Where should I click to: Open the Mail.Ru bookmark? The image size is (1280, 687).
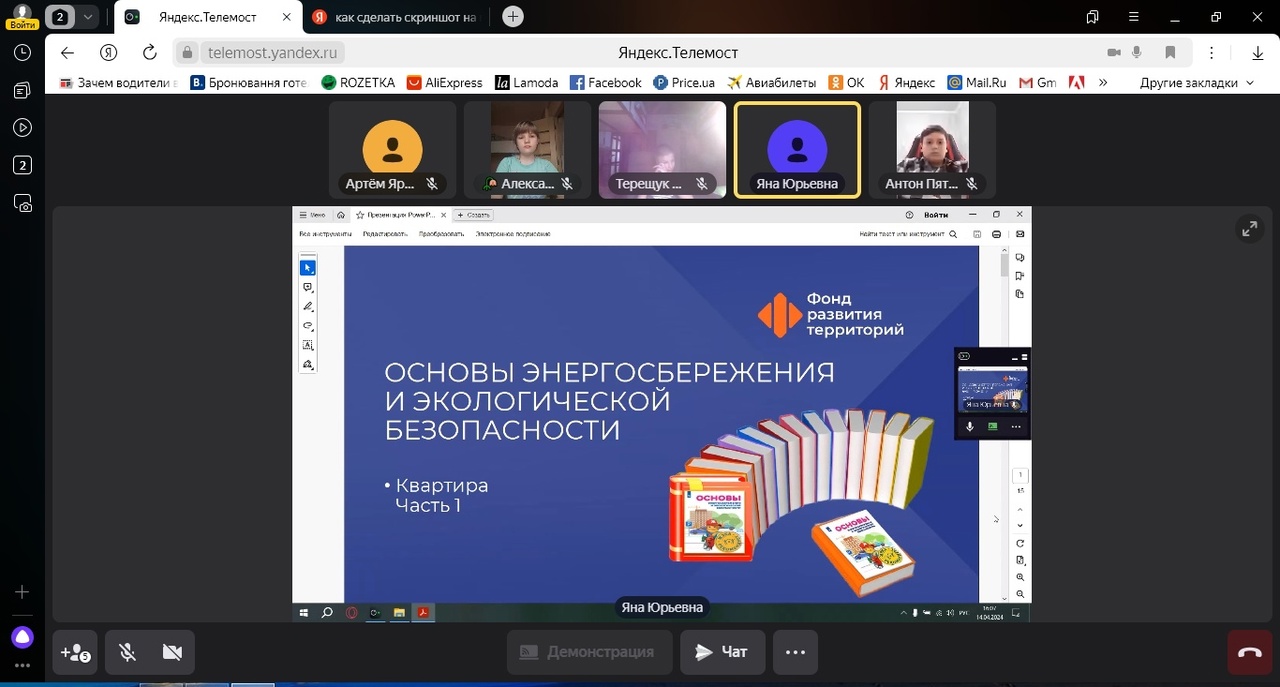[x=977, y=83]
